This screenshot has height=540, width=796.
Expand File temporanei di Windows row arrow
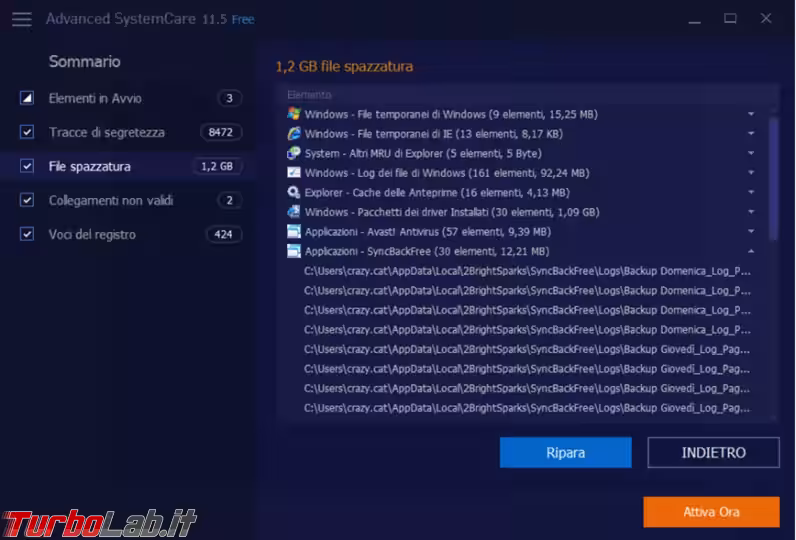click(x=751, y=114)
